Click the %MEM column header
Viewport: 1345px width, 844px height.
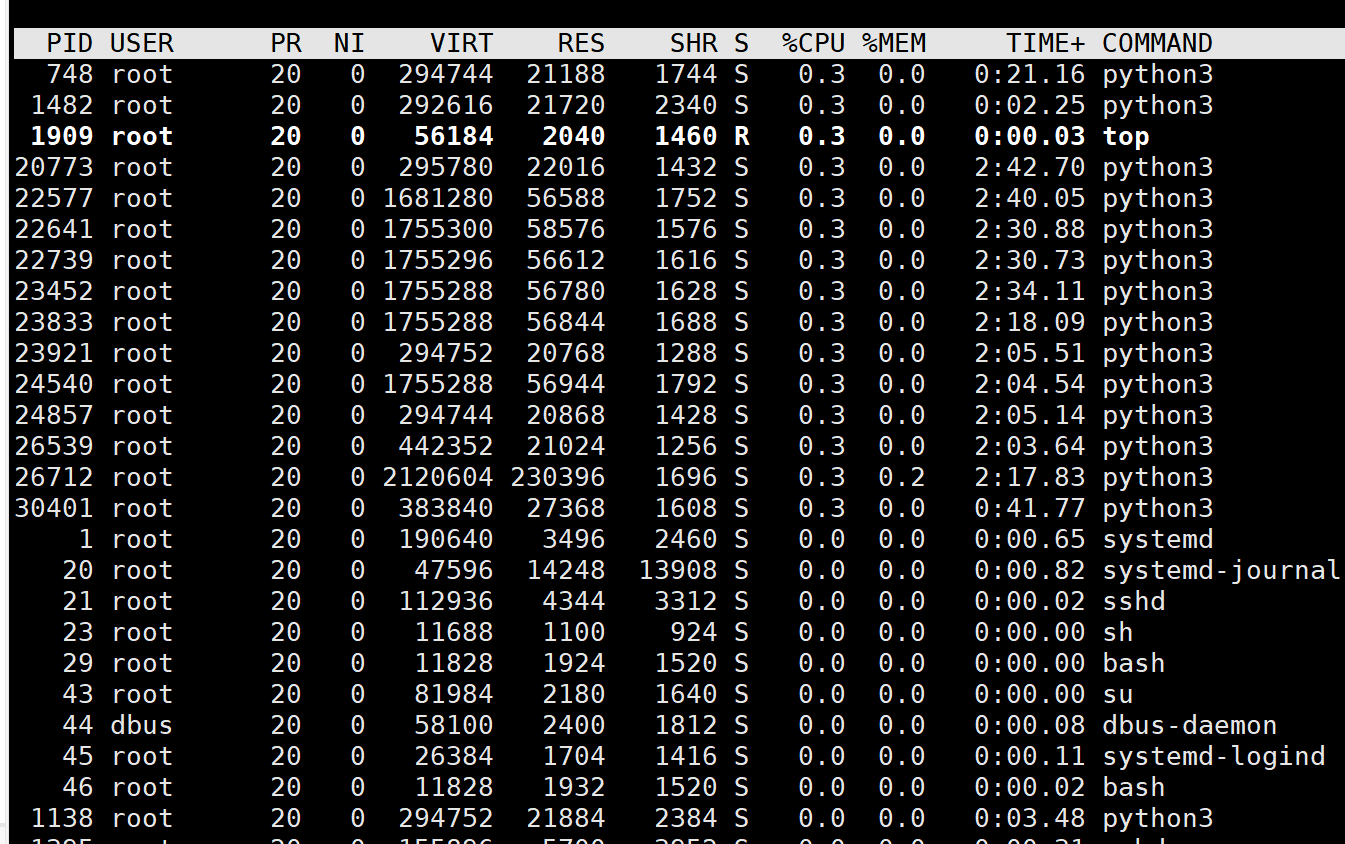(894, 43)
